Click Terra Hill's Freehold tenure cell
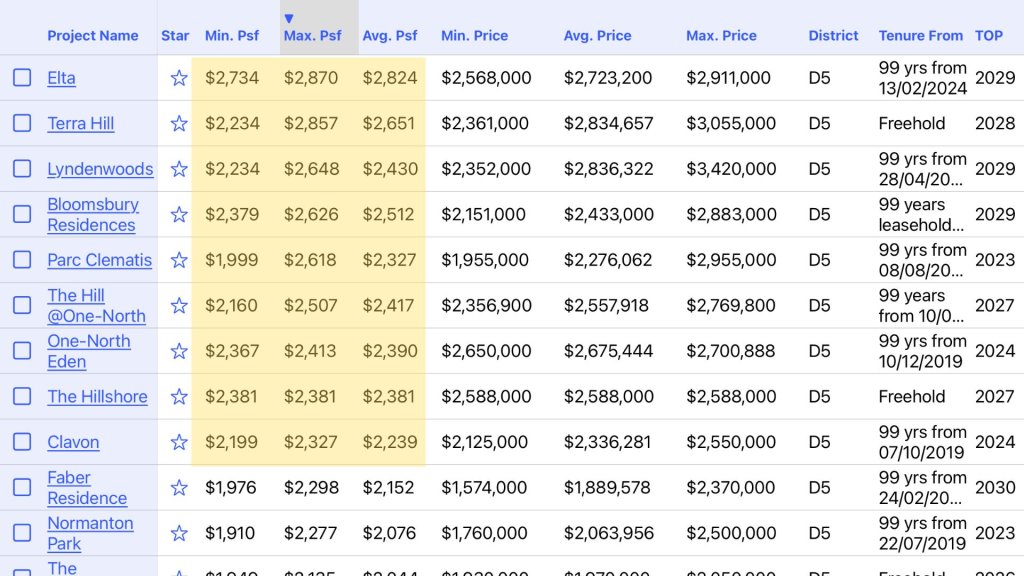 (x=912, y=123)
